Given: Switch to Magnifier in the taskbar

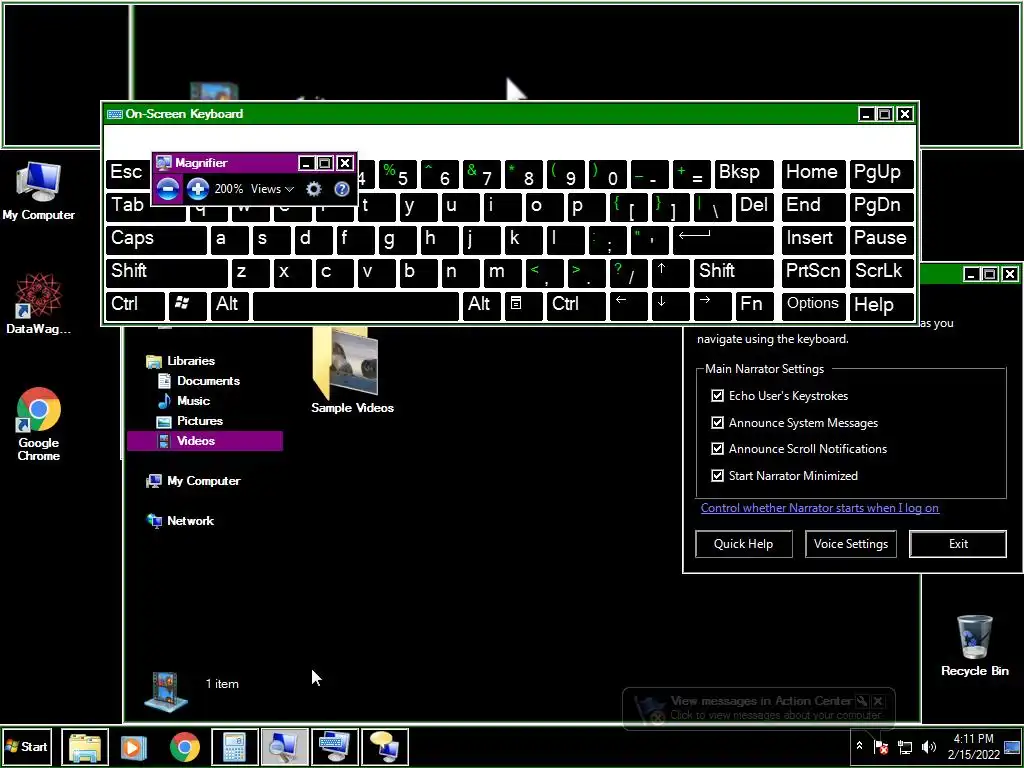Looking at the screenshot, I should (x=284, y=746).
